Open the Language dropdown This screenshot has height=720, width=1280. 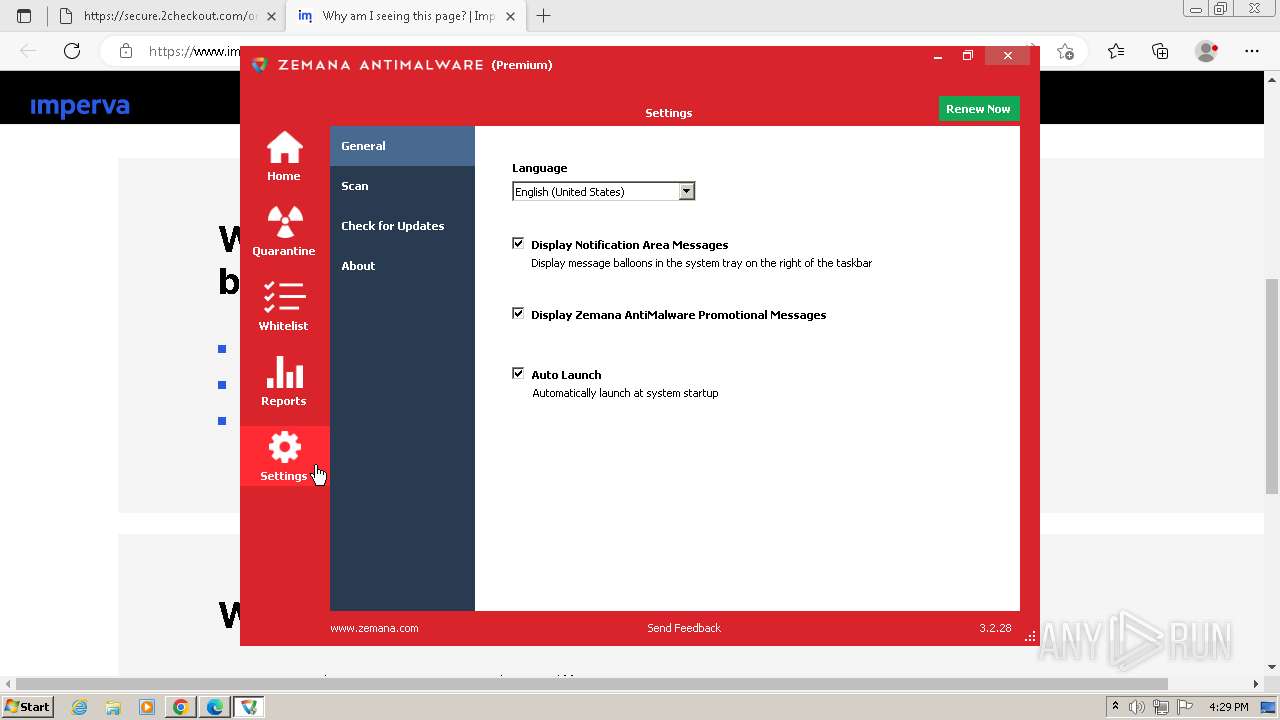coord(603,191)
